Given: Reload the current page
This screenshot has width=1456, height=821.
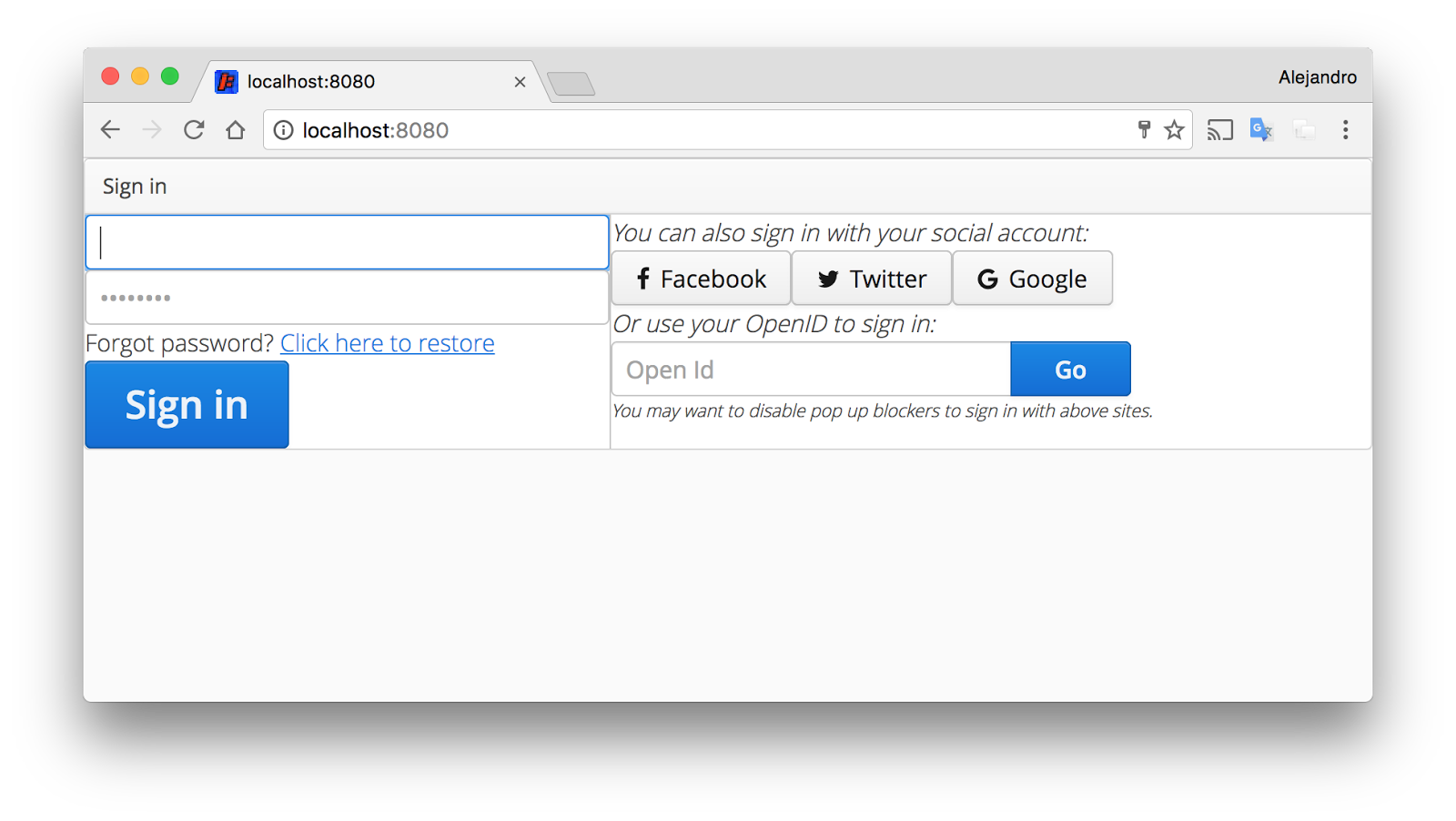Looking at the screenshot, I should coord(194,130).
